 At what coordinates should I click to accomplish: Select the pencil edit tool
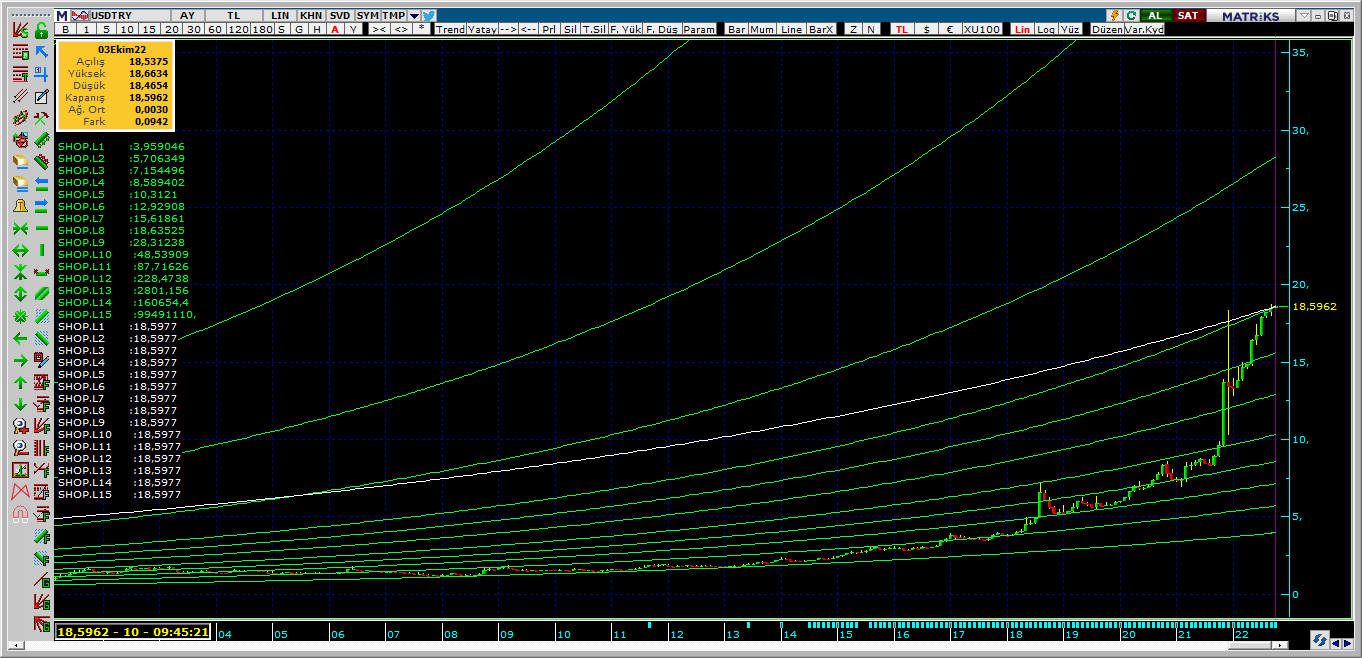point(41,96)
